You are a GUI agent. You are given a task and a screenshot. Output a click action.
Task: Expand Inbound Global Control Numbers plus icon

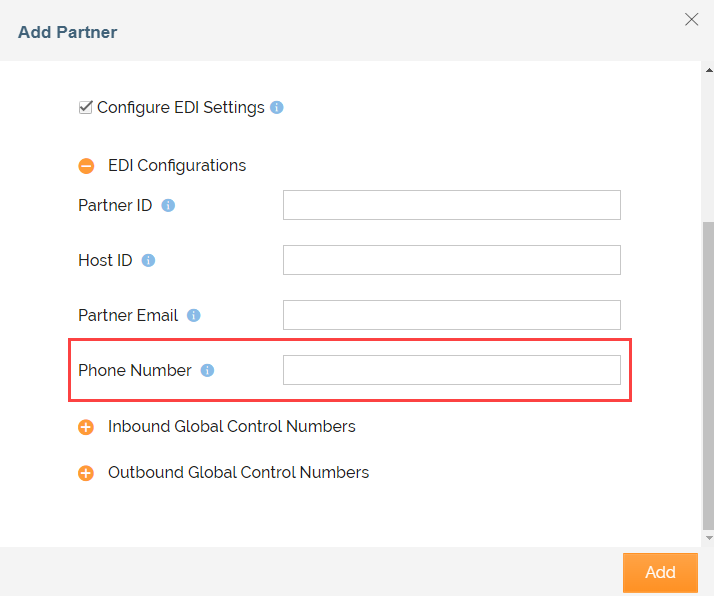click(87, 427)
